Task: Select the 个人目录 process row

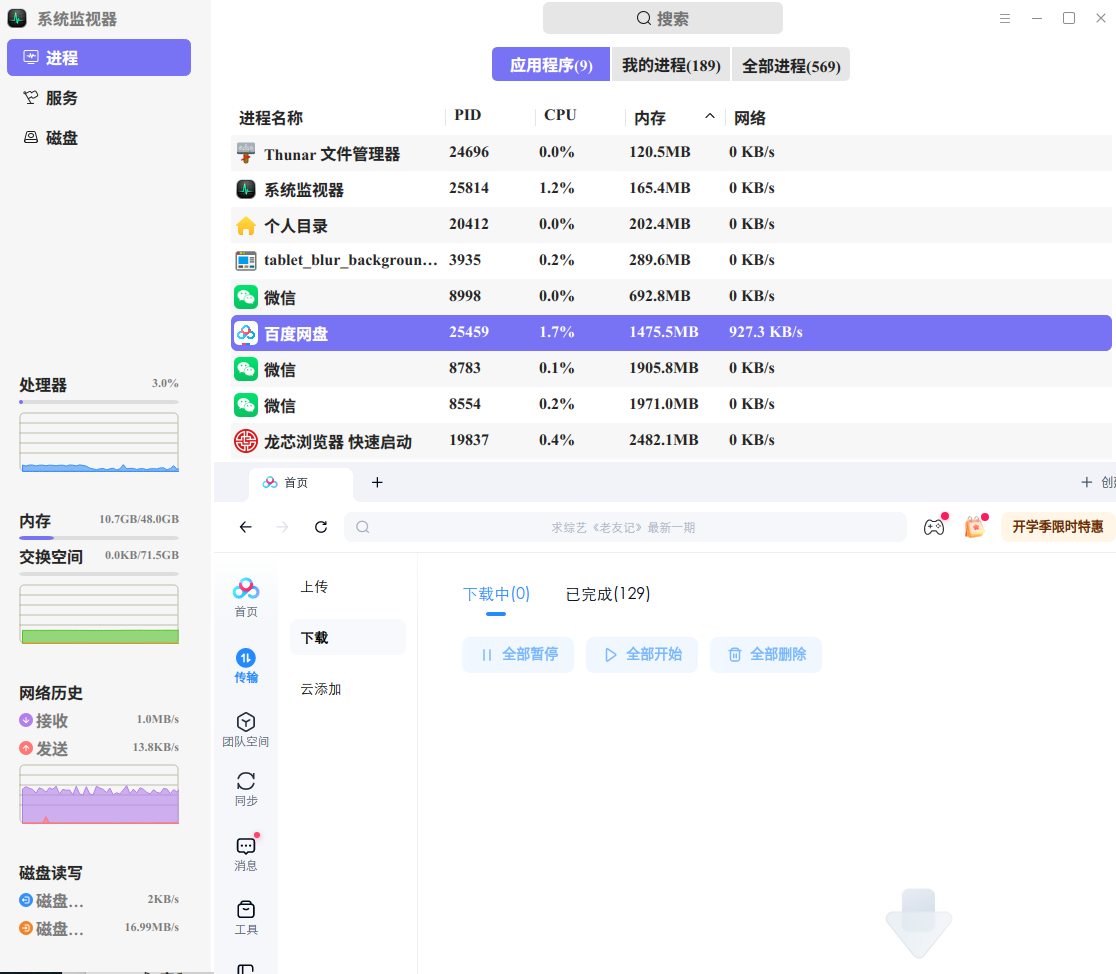Action: click(671, 225)
